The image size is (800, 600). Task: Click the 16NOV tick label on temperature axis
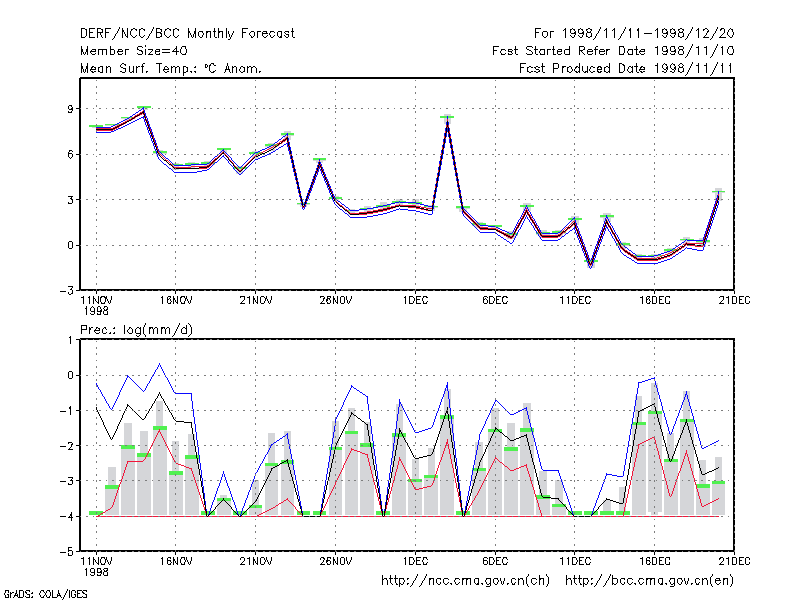click(176, 301)
